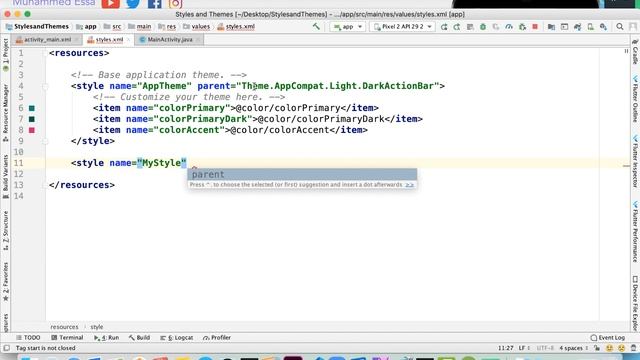Click the Make Project hammer icon
Viewport: 640px width, 360px height.
pos(316,27)
